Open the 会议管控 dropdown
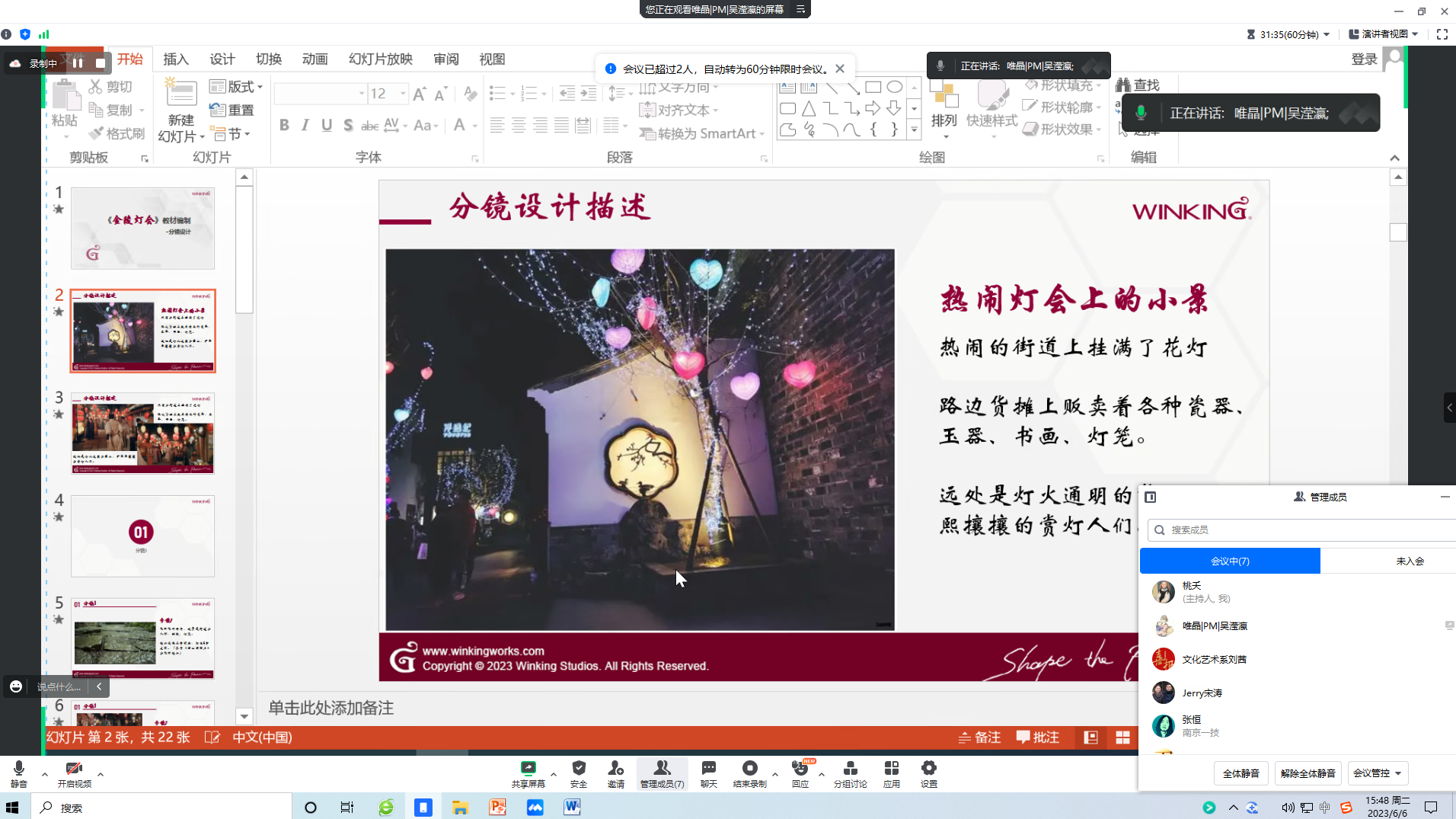The height and width of the screenshot is (819, 1456). [1378, 773]
